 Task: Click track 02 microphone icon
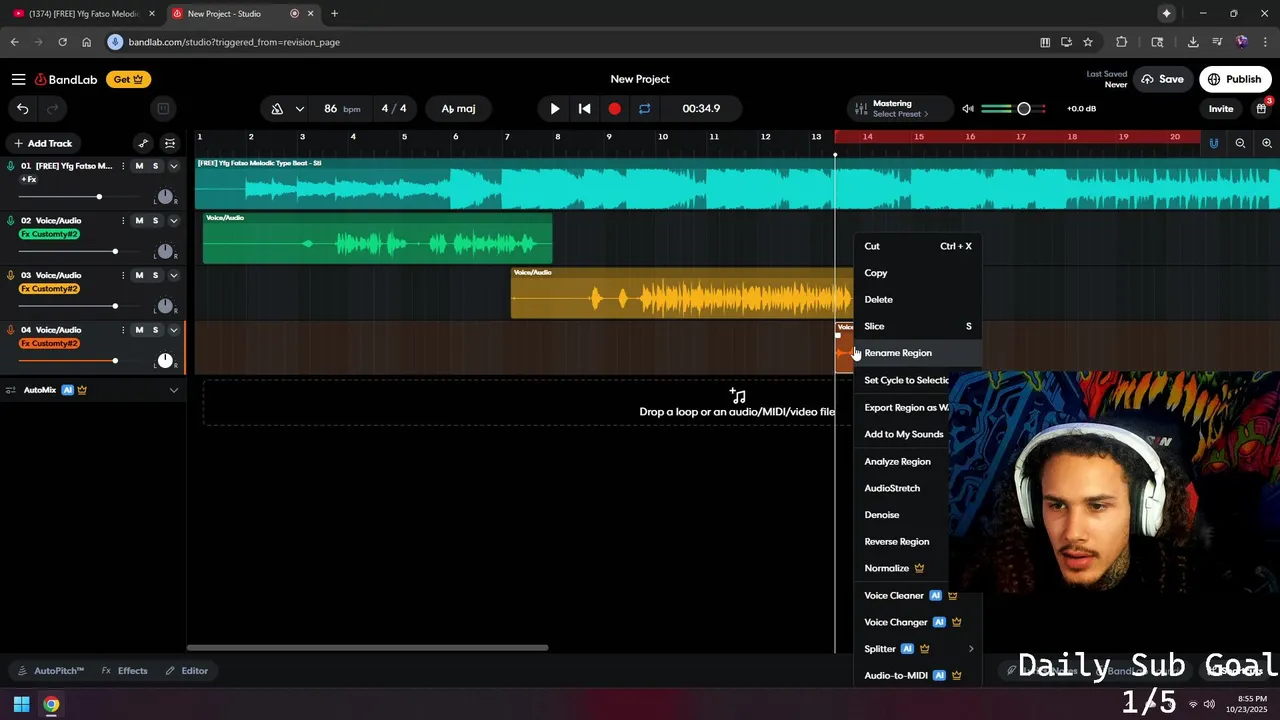coord(10,221)
